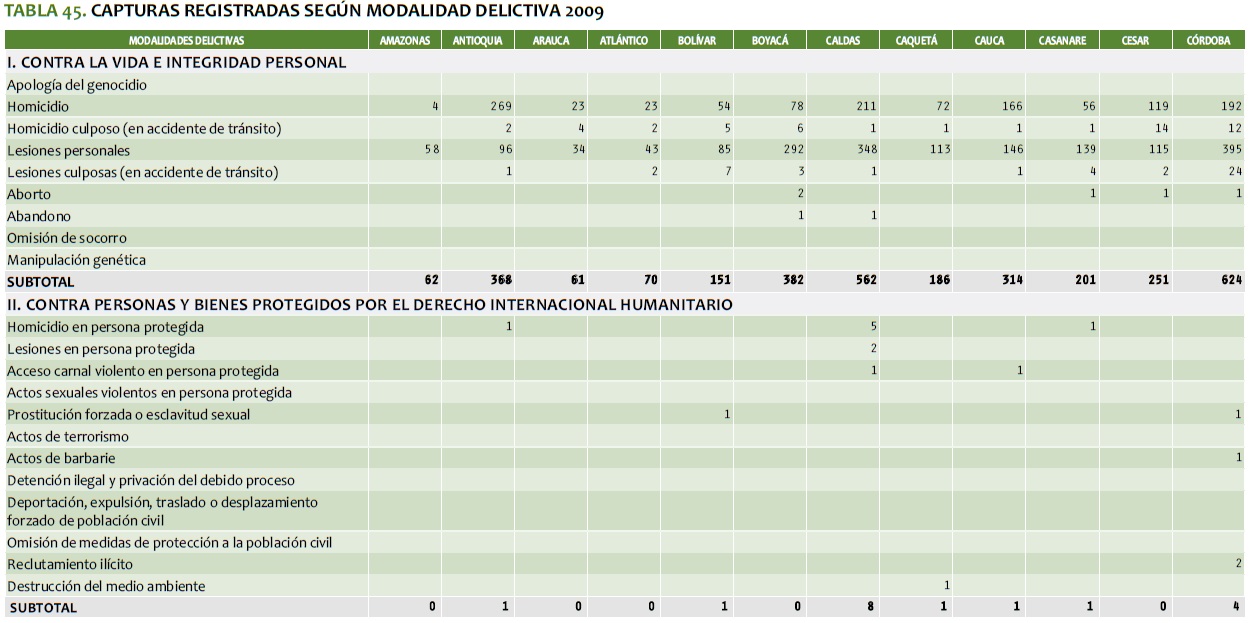Click Córdoba's Lesiones personales value 395

click(x=1230, y=151)
